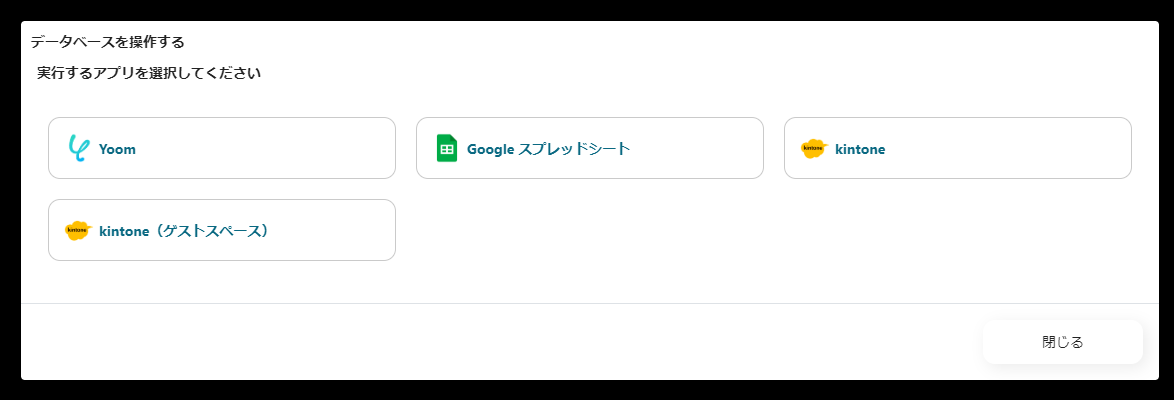This screenshot has height=400, width=1174.
Task: Select the Yoom app label
Action: (117, 149)
